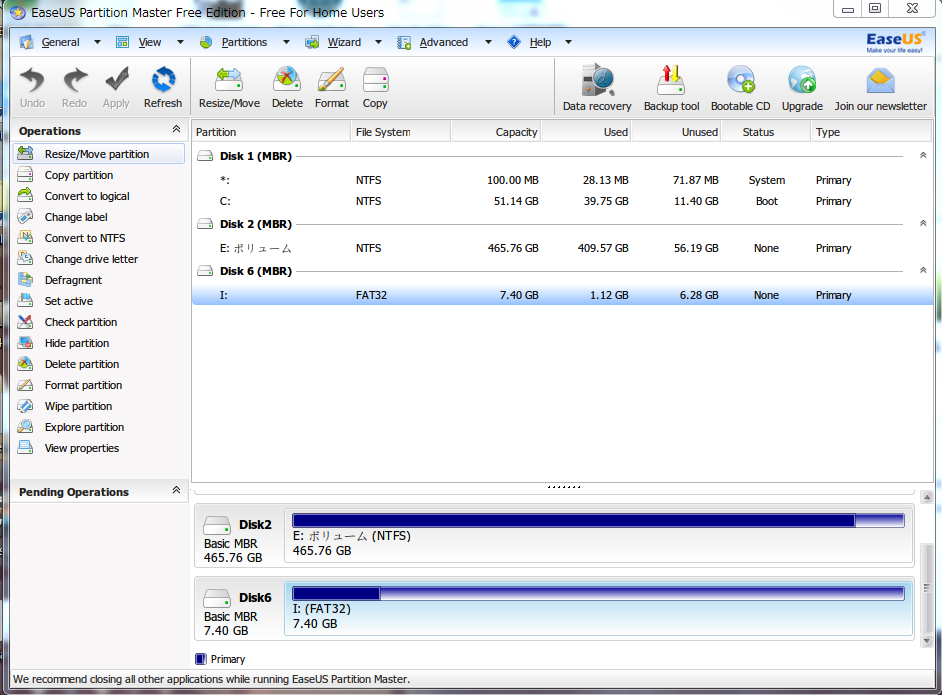Click Join our newsletter icon
The width and height of the screenshot is (942, 695).
(880, 88)
